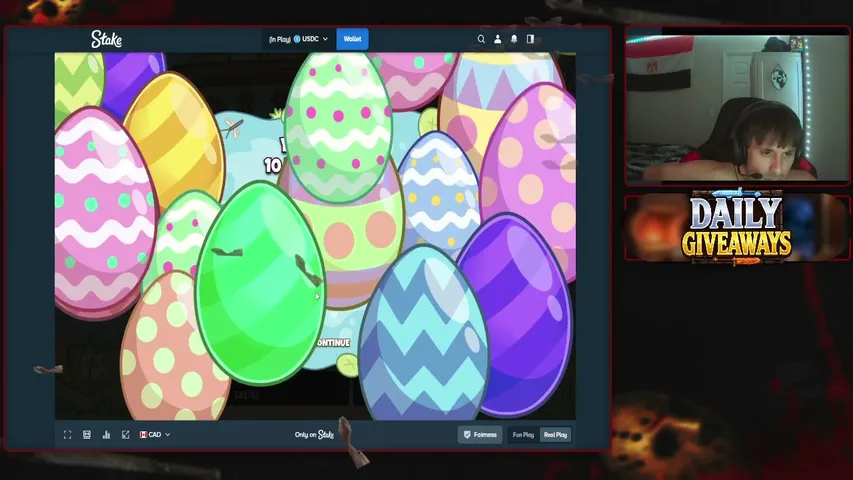This screenshot has height=480, width=853.
Task: Open the CAD currency dropdown
Action: pyautogui.click(x=155, y=435)
